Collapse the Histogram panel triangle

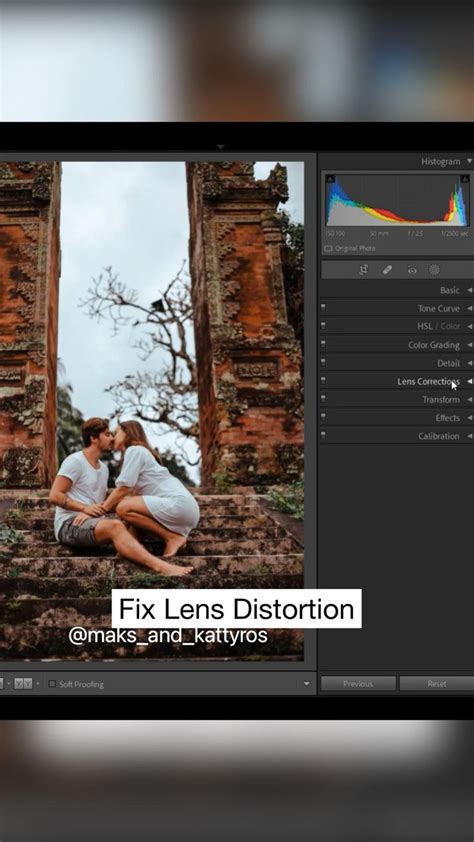click(x=470, y=161)
